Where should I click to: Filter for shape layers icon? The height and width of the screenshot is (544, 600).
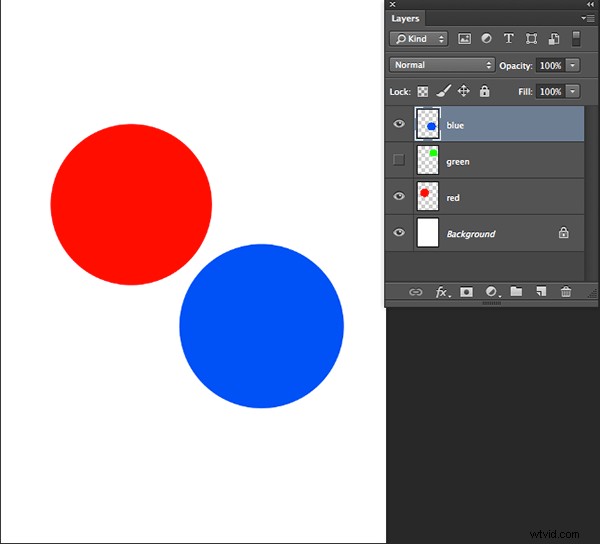tap(531, 39)
